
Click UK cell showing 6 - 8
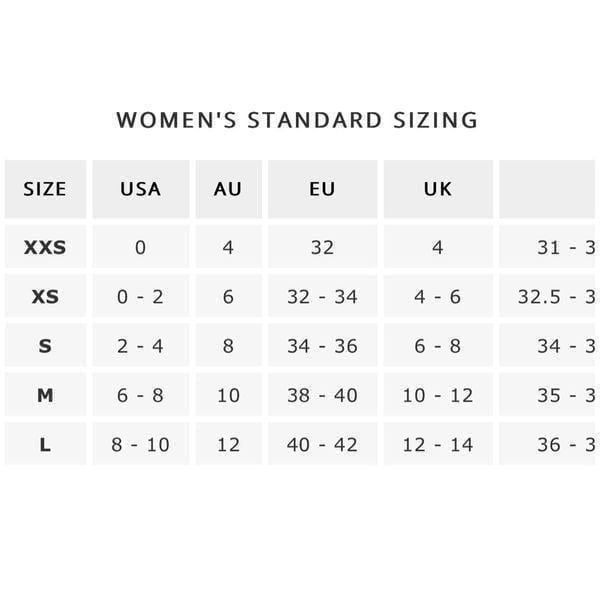tap(438, 346)
